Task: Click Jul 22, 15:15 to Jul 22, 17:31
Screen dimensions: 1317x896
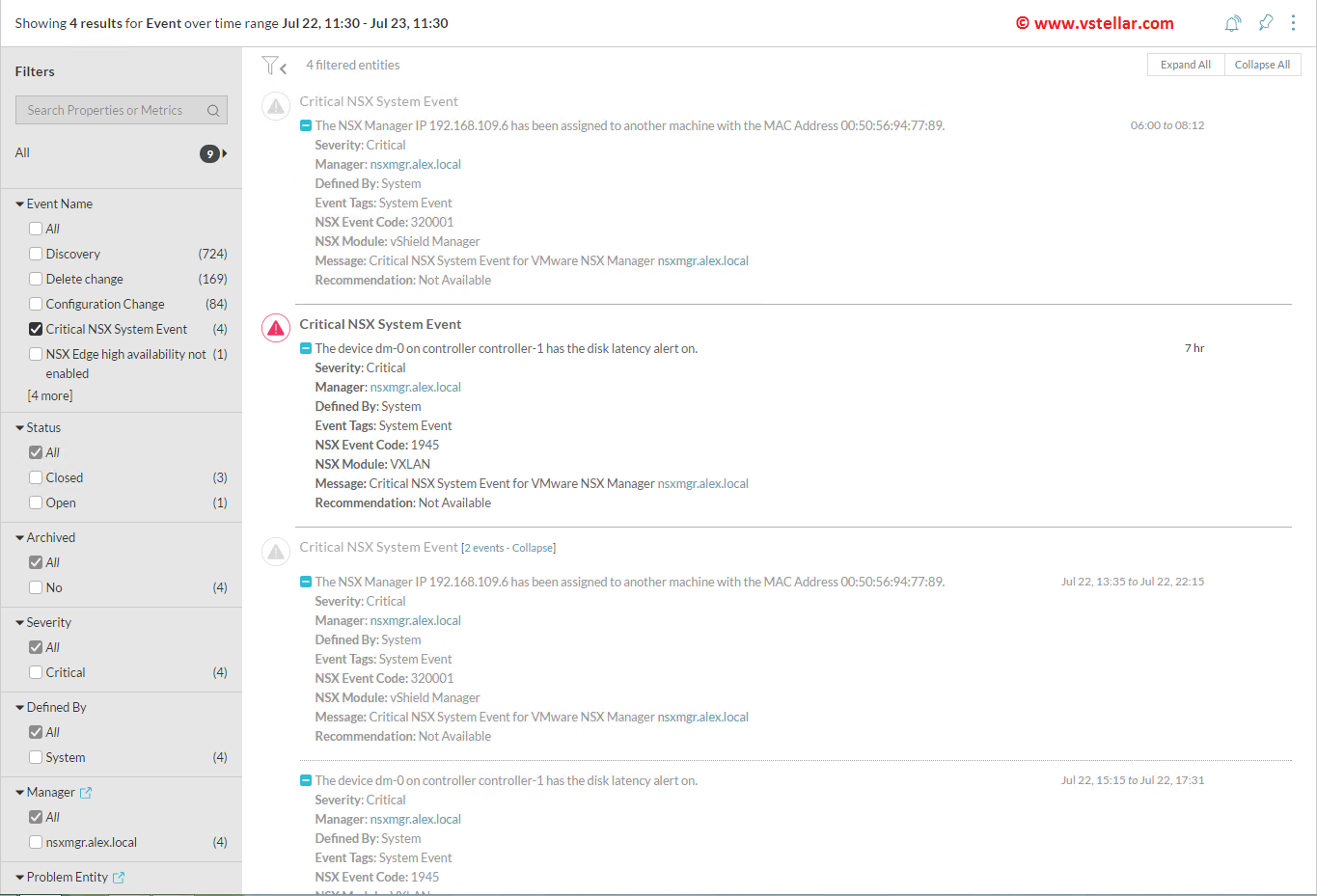Action: (1133, 780)
